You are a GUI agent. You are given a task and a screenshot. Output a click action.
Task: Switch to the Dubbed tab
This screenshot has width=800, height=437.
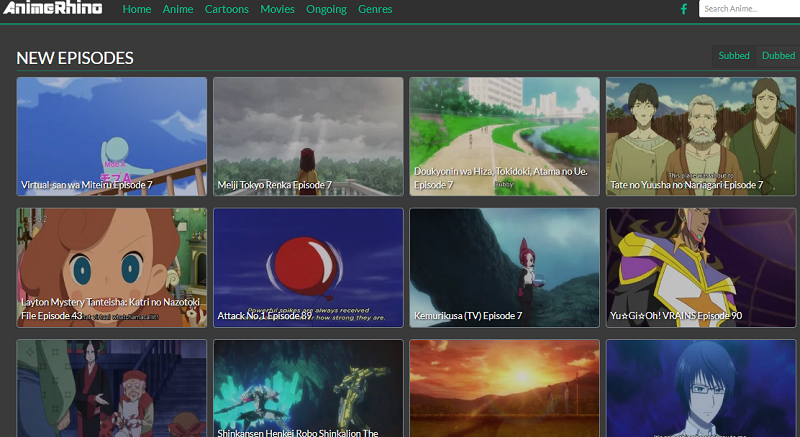point(778,56)
